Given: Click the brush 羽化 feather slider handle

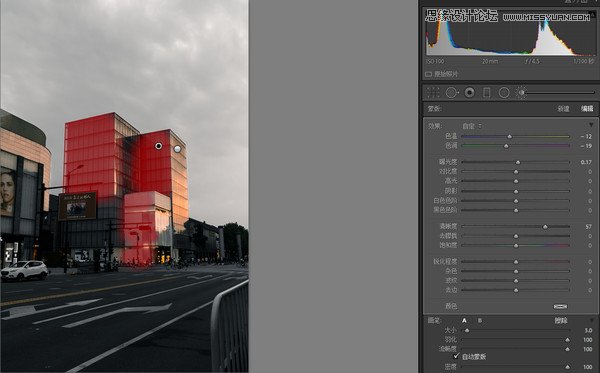Looking at the screenshot, I should (x=567, y=340).
